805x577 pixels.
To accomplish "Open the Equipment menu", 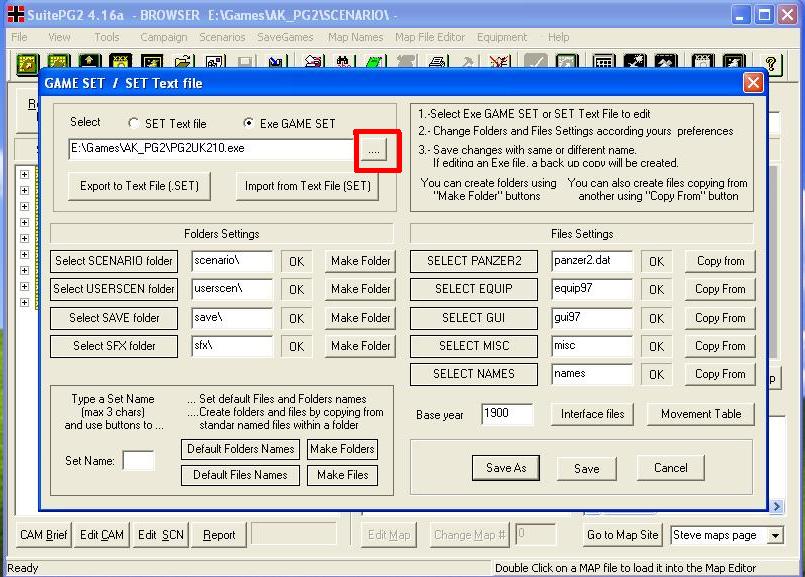I will click(502, 37).
